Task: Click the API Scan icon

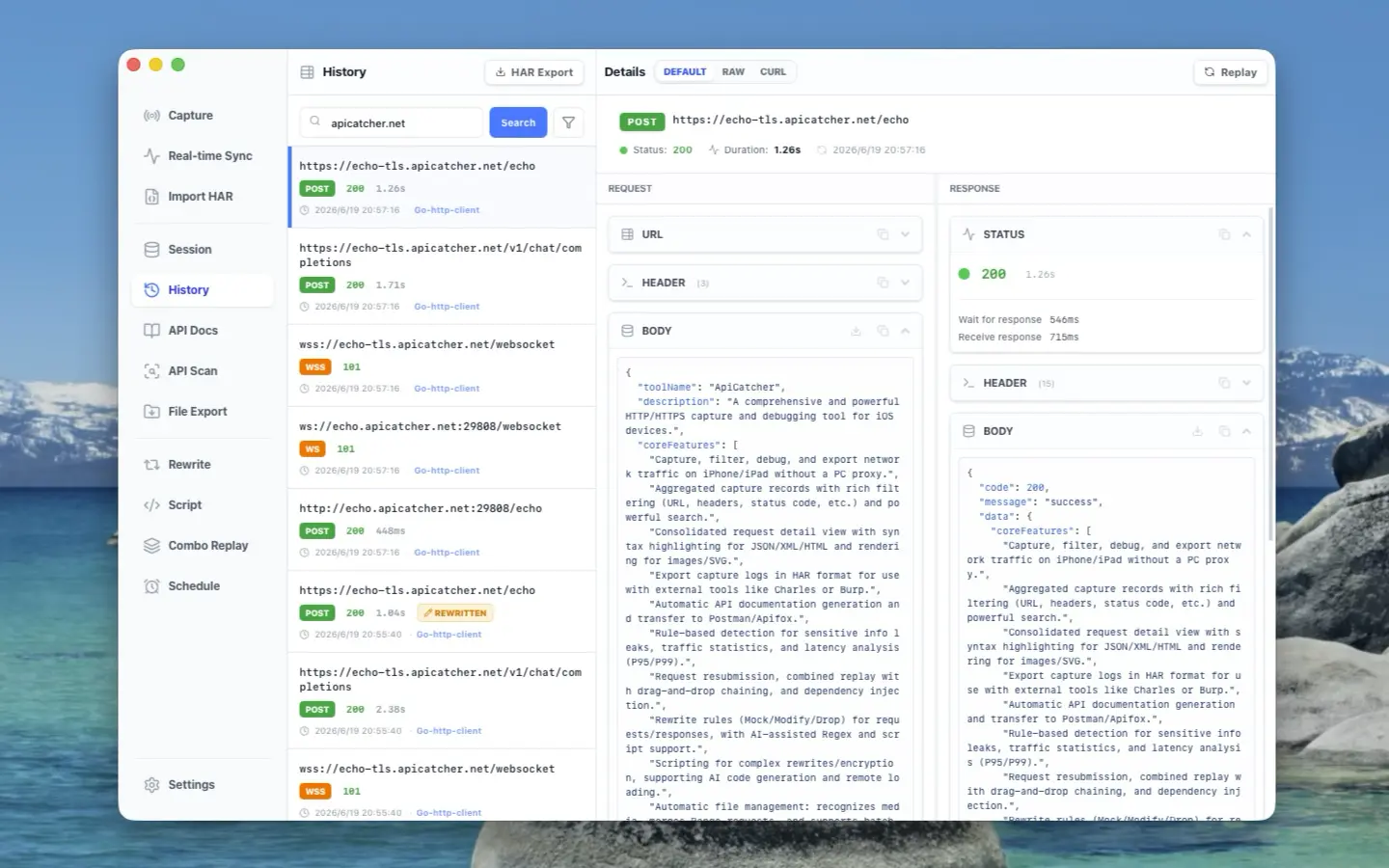Action: point(151,371)
